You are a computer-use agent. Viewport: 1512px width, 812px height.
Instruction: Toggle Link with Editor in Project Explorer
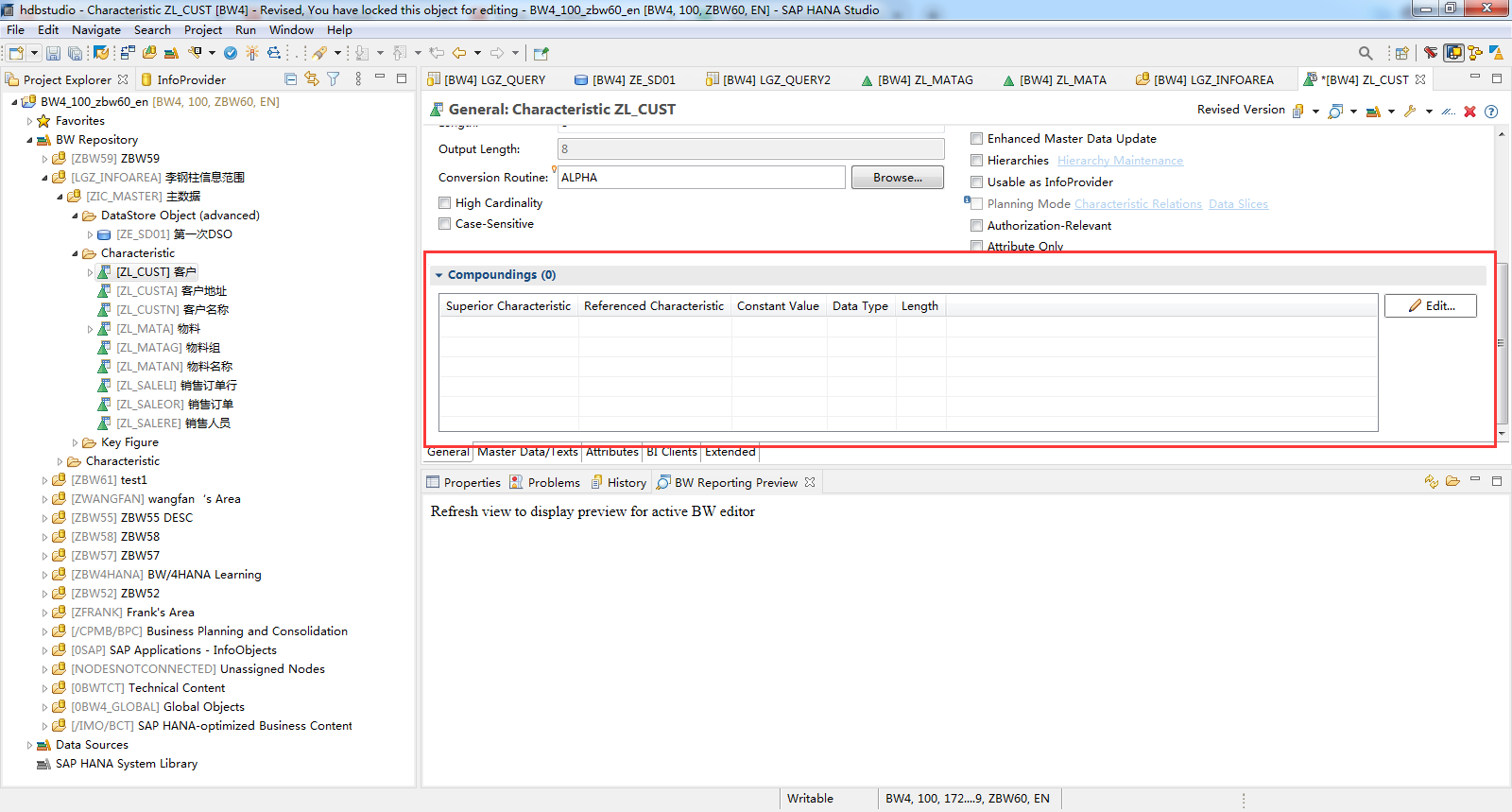312,79
